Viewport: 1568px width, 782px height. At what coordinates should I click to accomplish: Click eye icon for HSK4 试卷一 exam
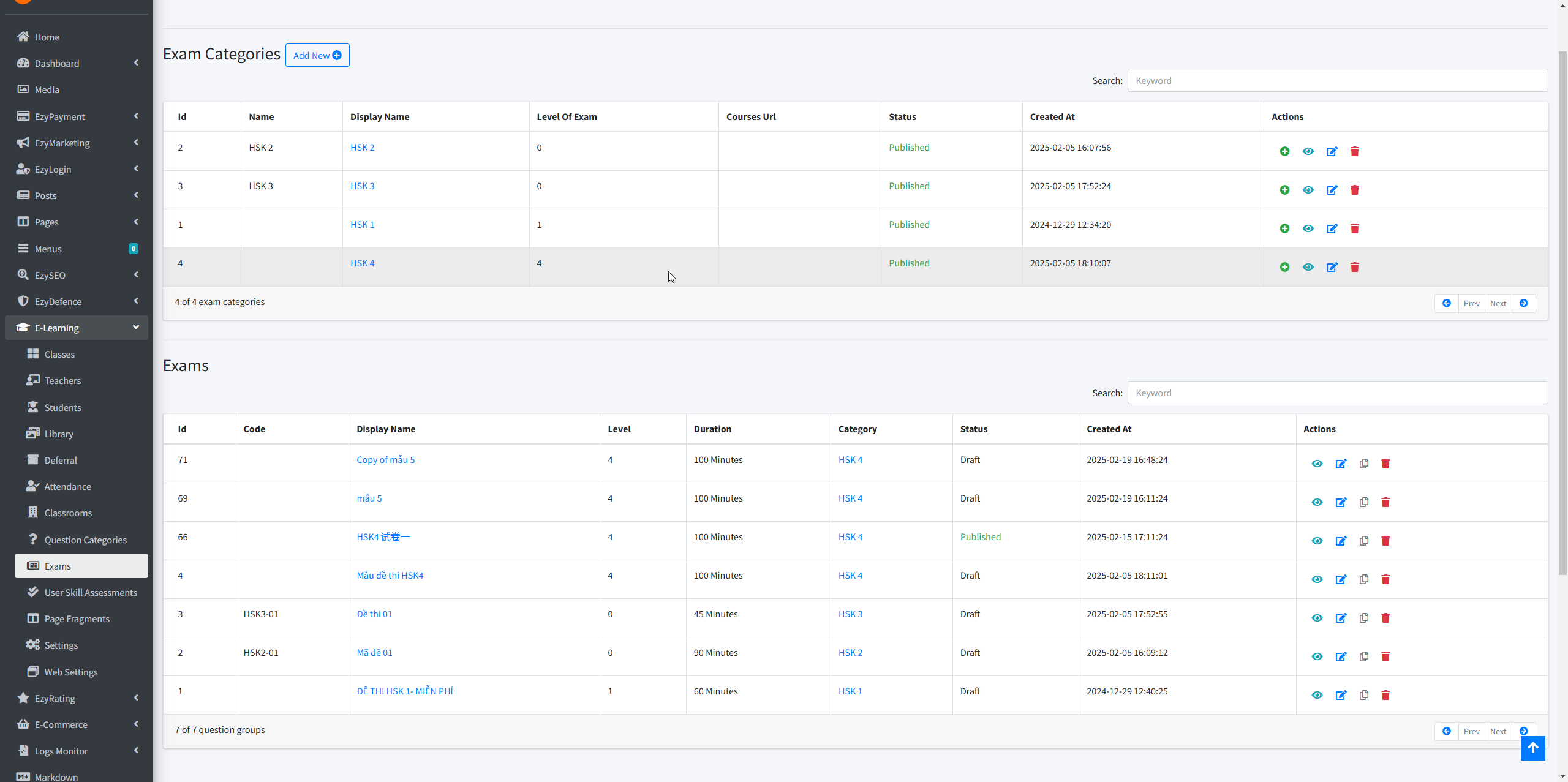(1317, 541)
